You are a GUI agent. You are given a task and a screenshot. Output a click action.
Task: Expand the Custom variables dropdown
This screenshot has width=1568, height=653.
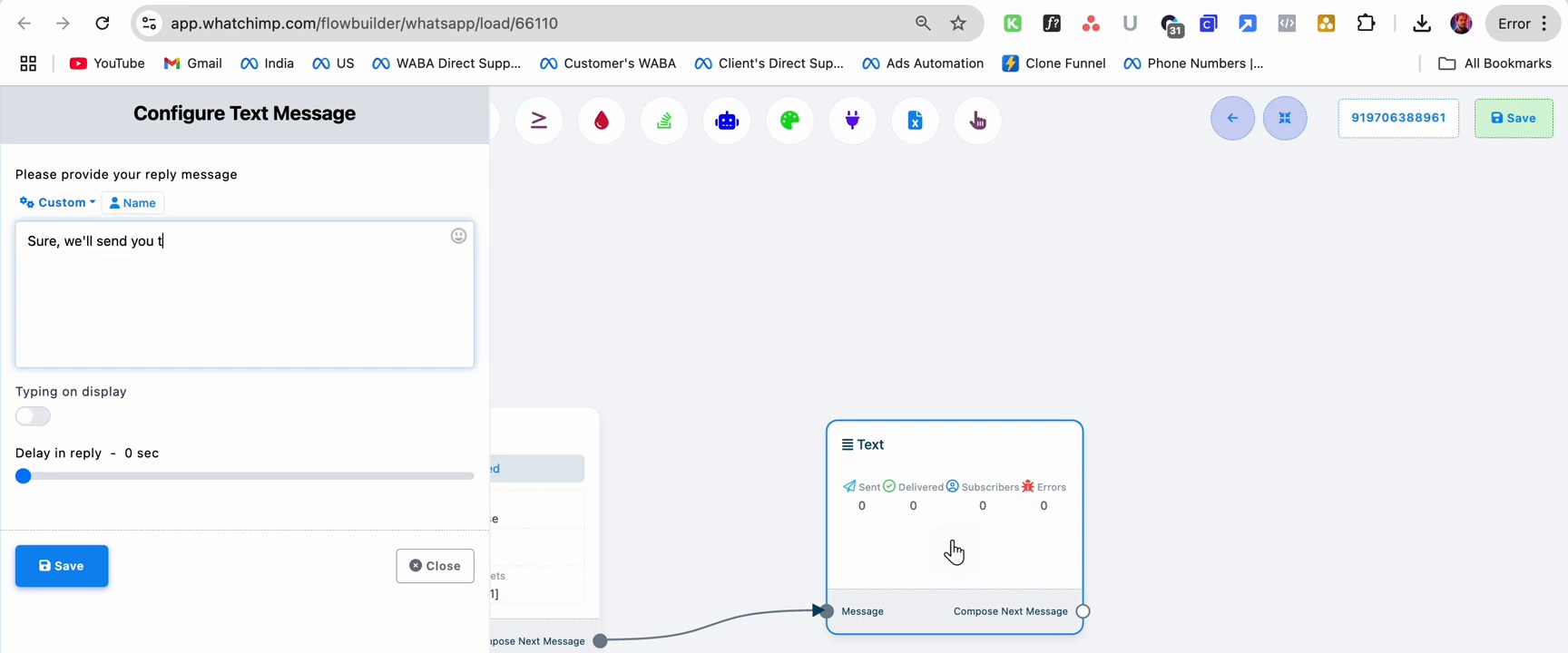coord(57,202)
